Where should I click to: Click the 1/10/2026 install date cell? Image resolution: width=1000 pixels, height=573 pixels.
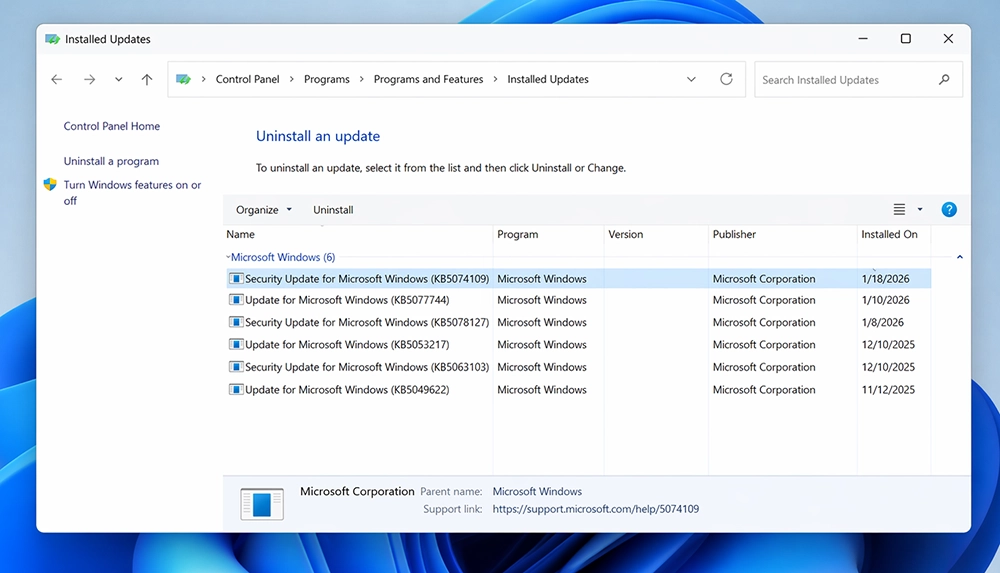(885, 300)
